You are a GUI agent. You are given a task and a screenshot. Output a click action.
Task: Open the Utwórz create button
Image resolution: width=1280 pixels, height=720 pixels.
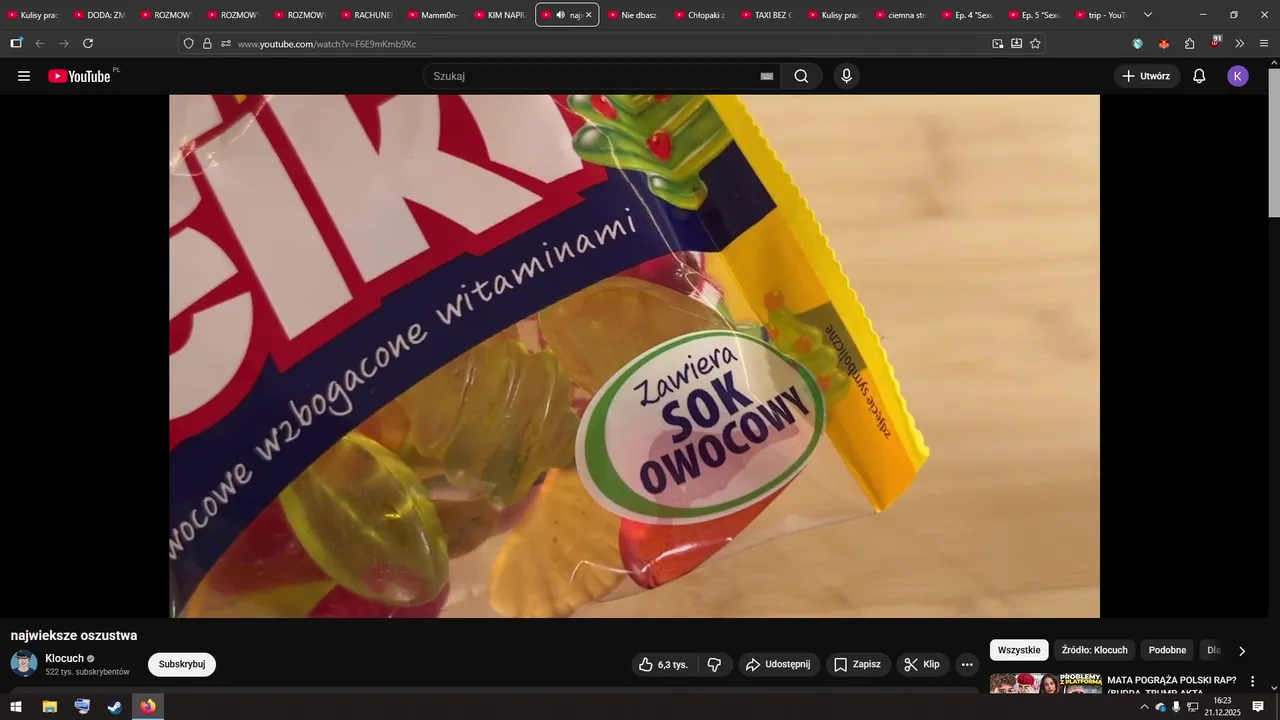[1147, 76]
